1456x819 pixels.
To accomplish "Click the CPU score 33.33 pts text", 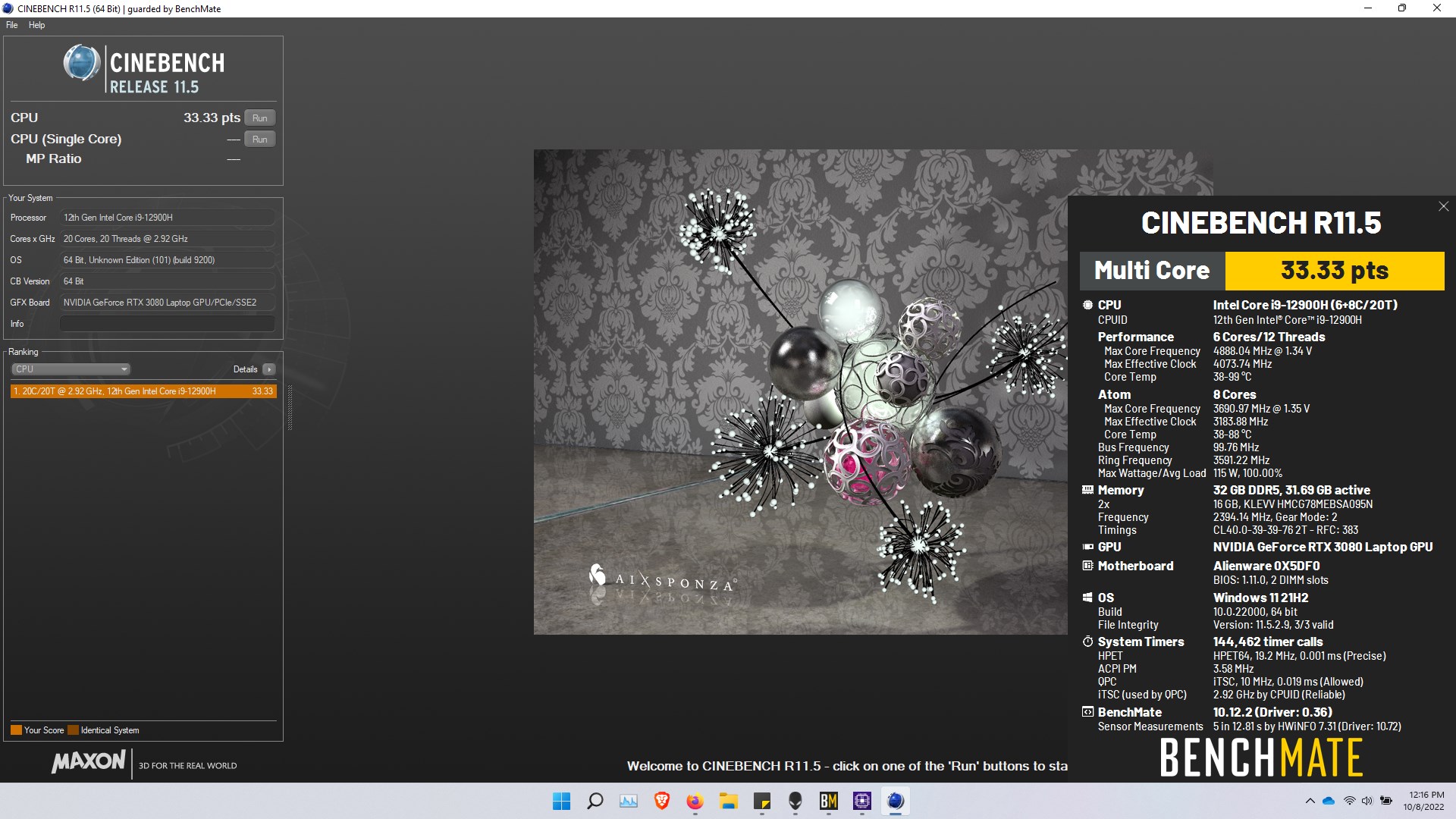I will click(212, 118).
